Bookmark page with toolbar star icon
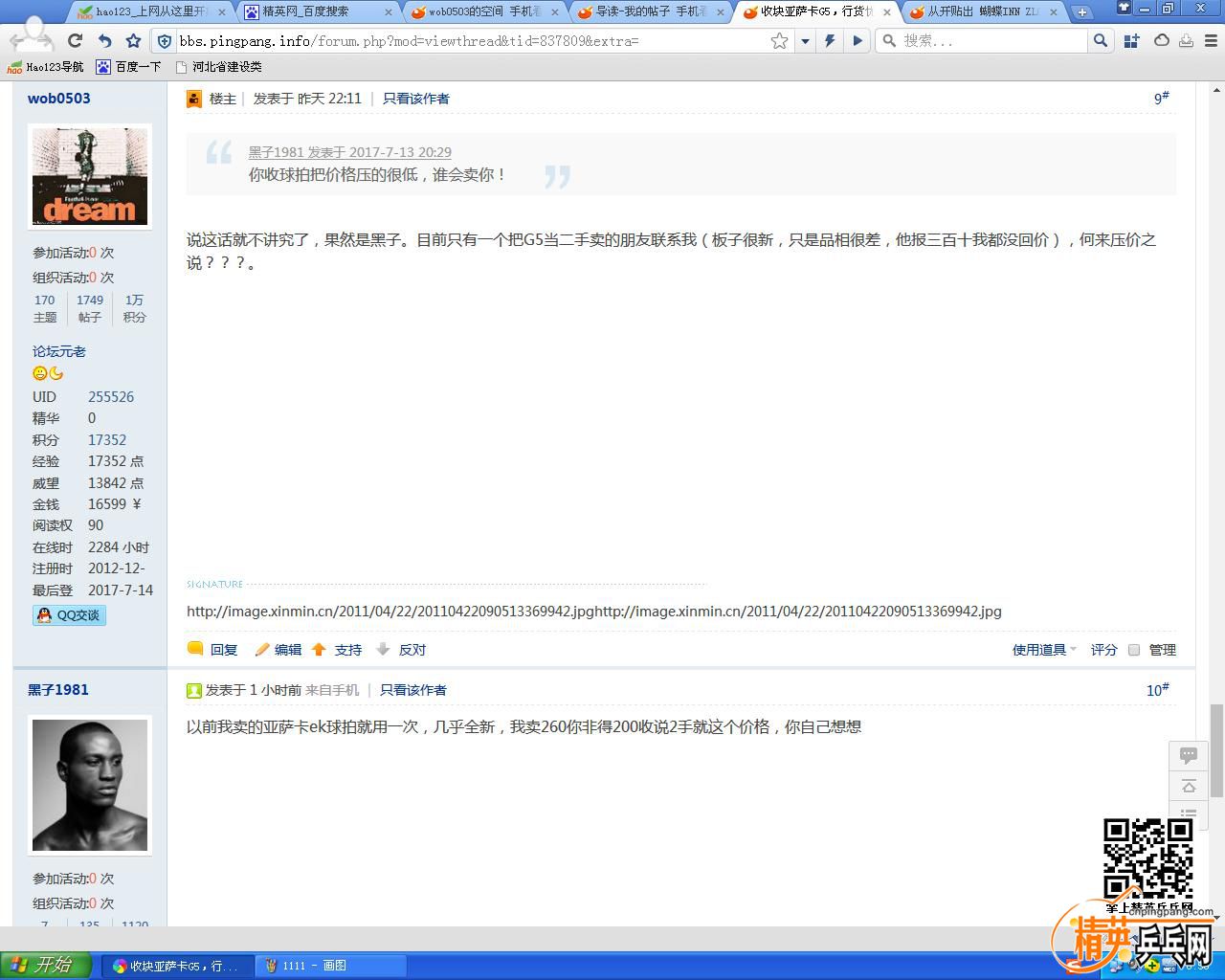This screenshot has height=980, width=1225. pyautogui.click(x=133, y=41)
